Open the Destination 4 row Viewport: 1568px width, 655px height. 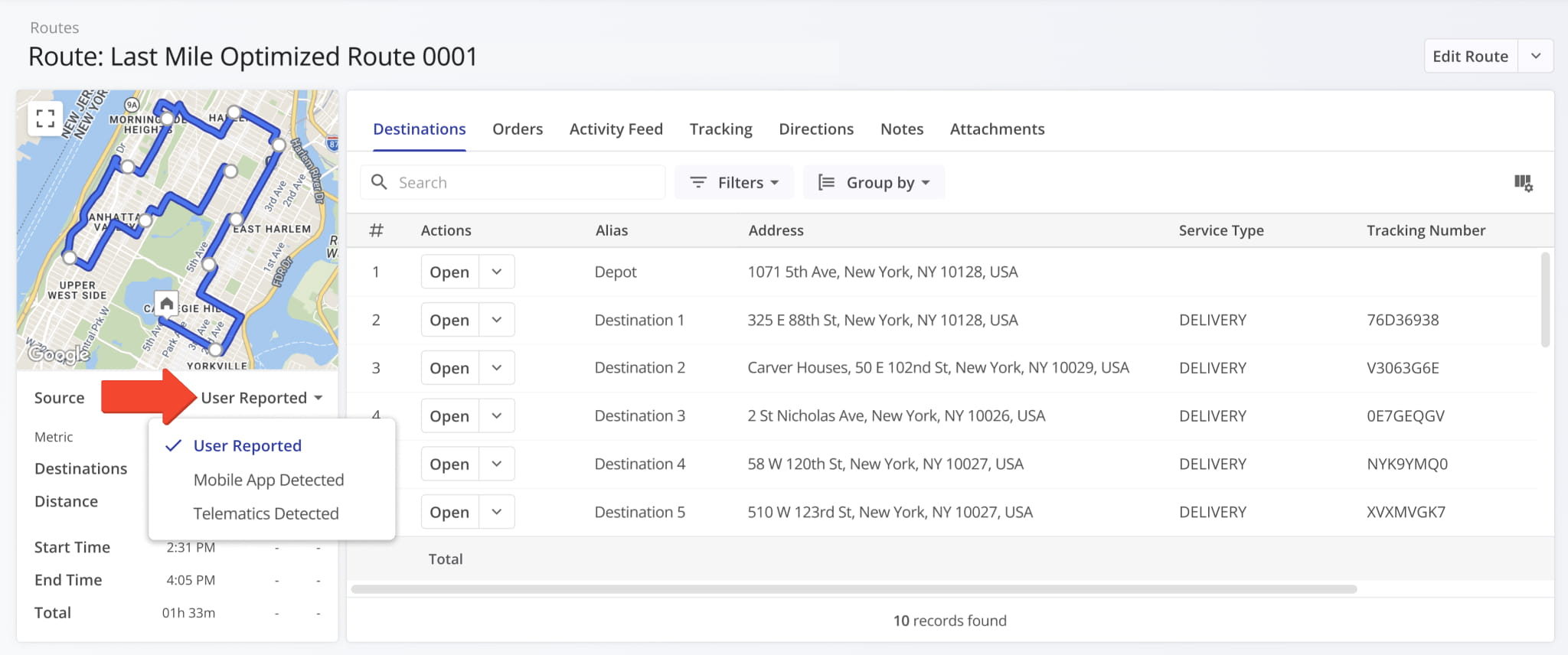point(449,464)
